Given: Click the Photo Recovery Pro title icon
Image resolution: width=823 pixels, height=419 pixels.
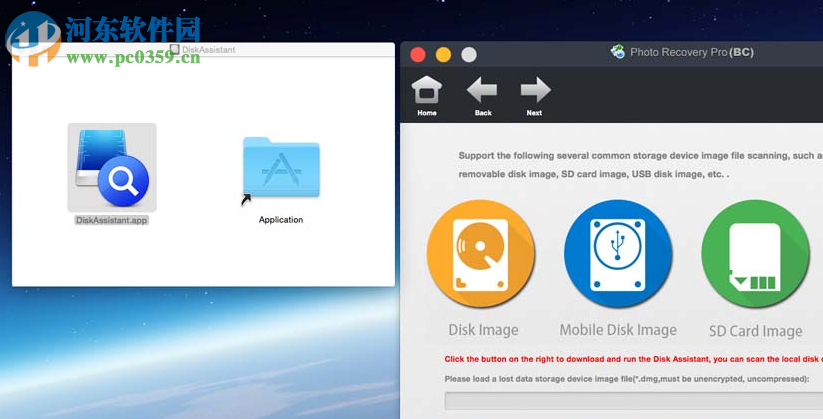Looking at the screenshot, I should (618, 51).
